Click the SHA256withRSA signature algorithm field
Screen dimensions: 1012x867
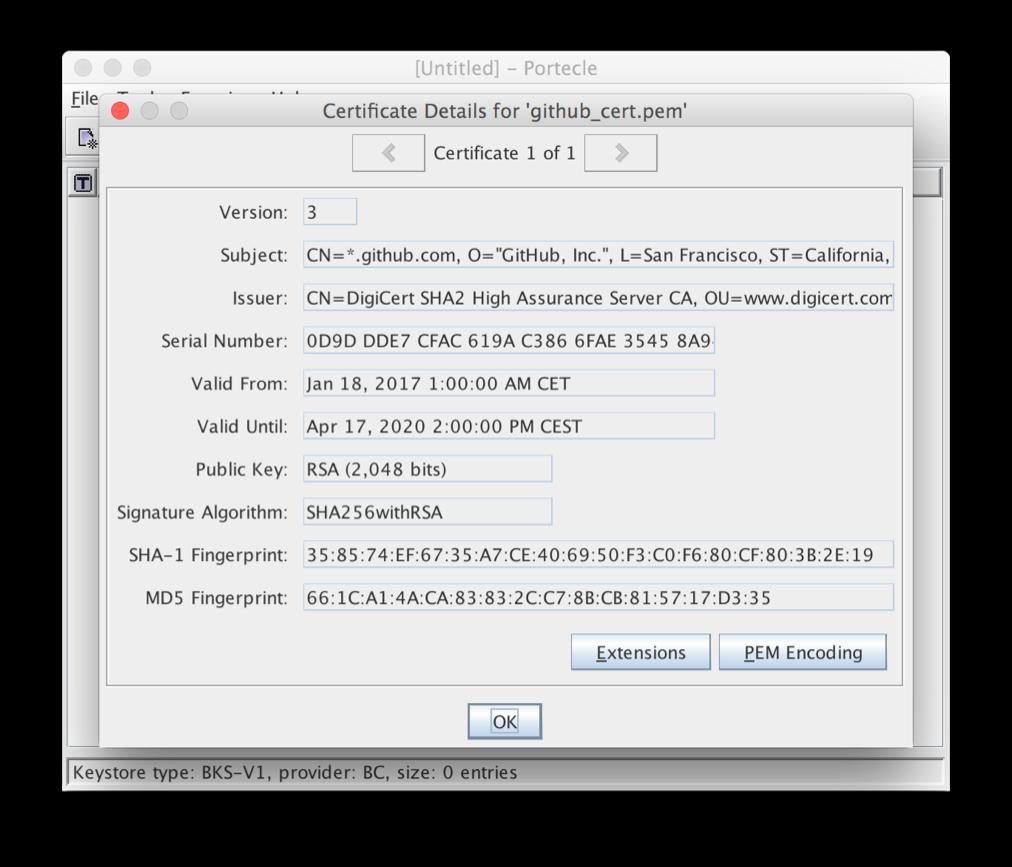tap(427, 512)
